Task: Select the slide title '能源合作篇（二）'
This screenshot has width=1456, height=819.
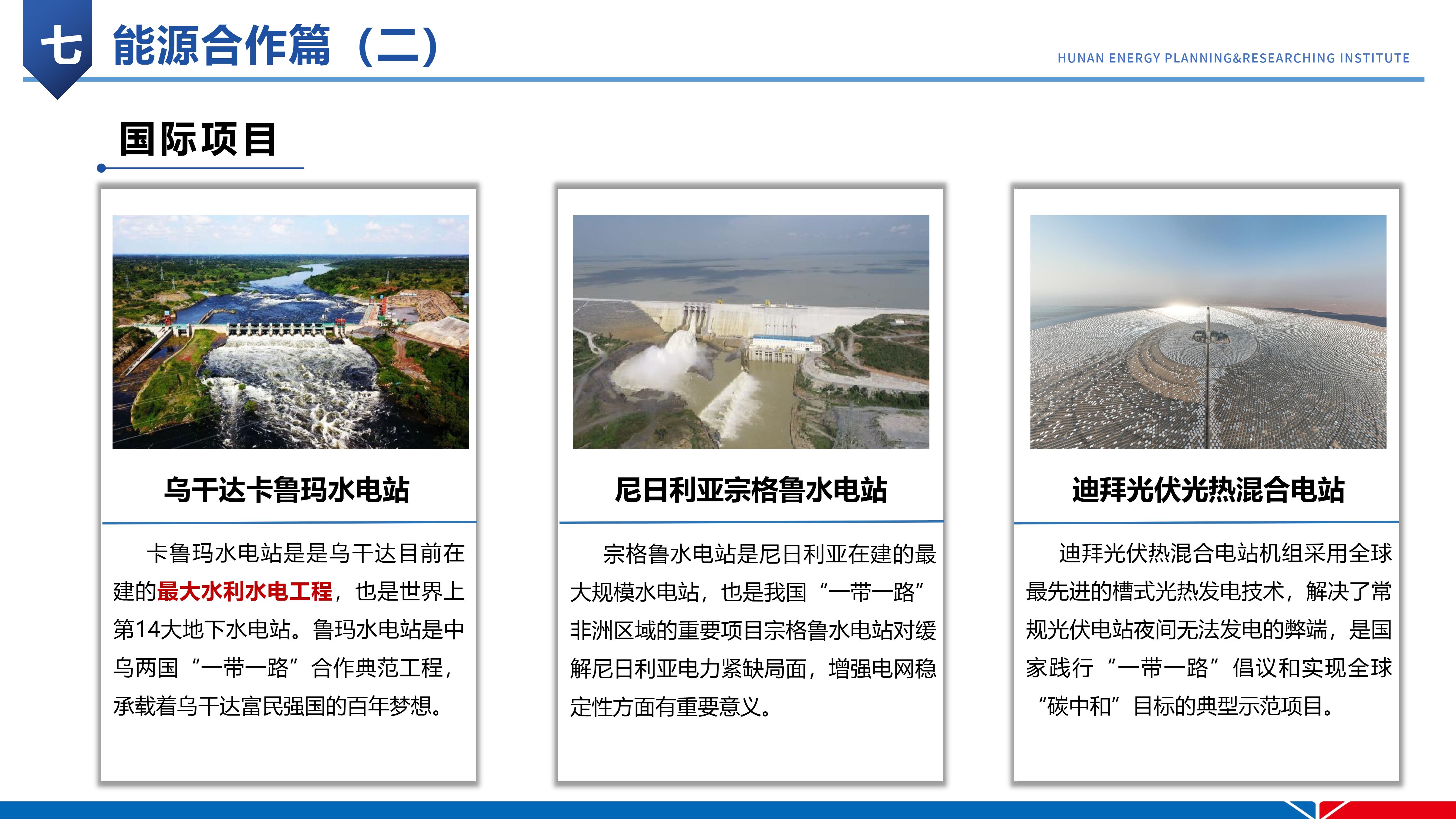Action: pos(276,45)
